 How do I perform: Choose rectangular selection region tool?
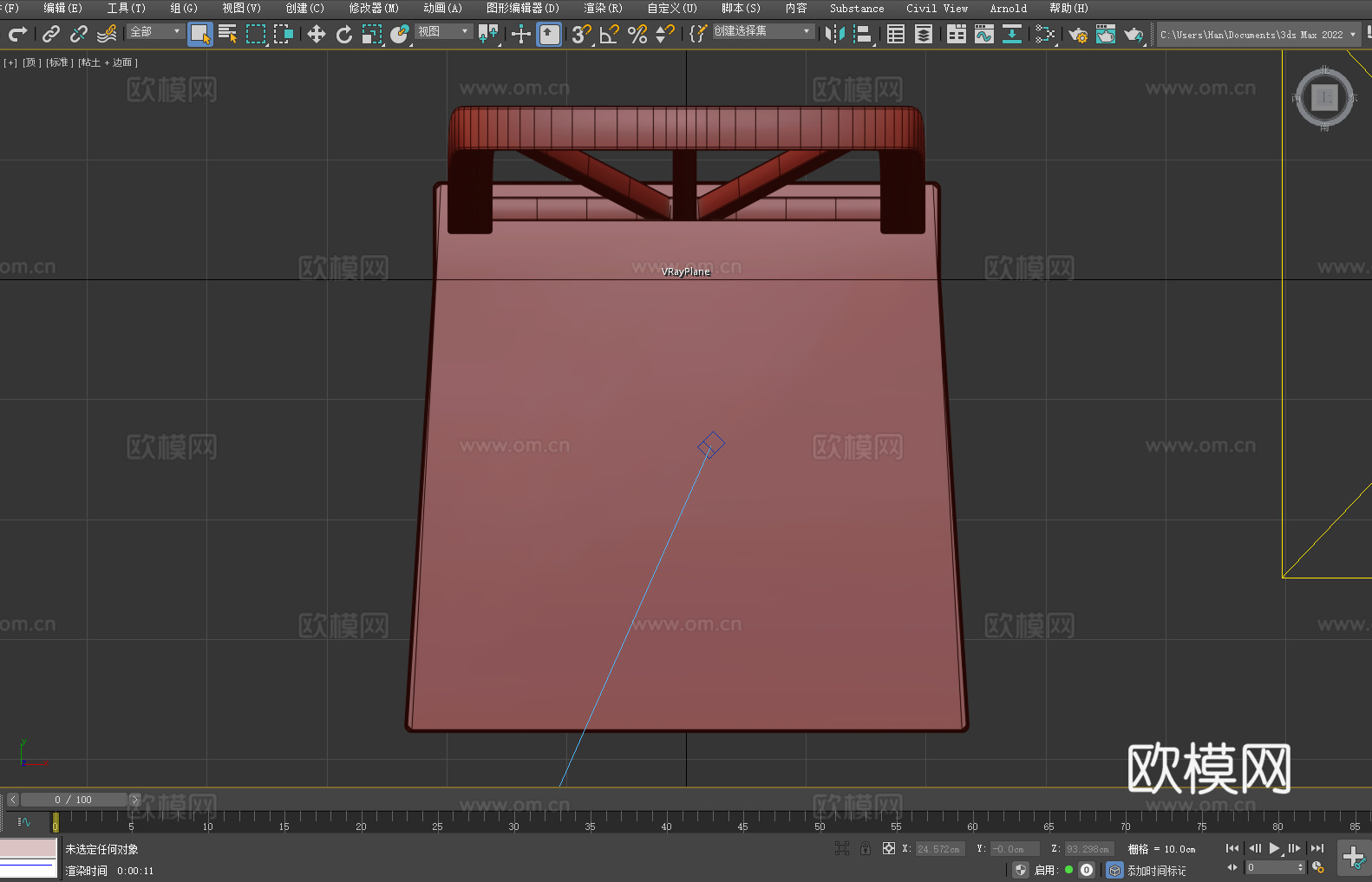[x=256, y=34]
